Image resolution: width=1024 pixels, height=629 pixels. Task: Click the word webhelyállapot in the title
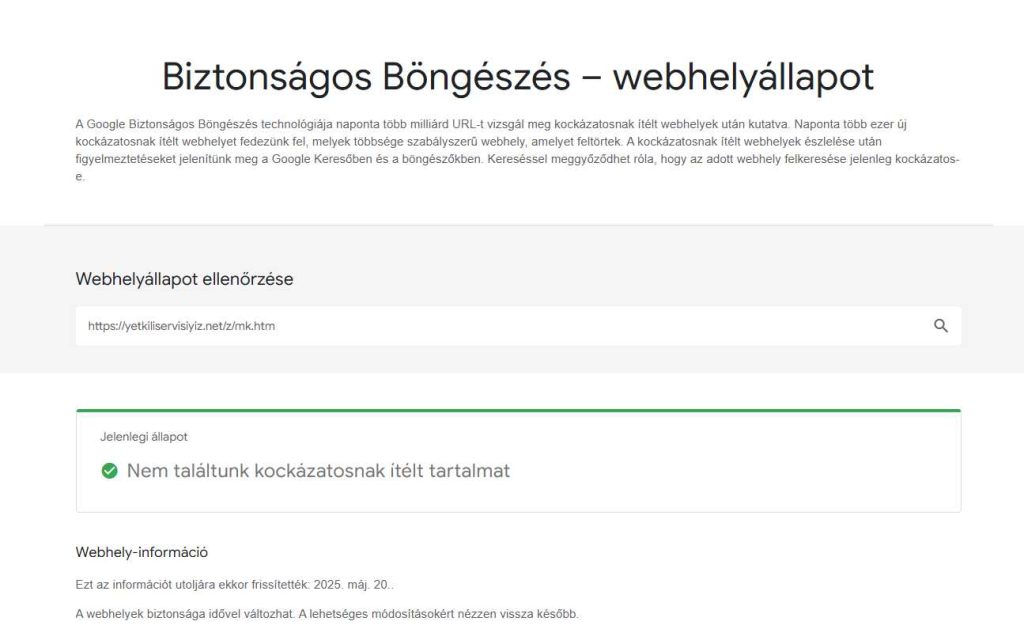[x=743, y=77]
